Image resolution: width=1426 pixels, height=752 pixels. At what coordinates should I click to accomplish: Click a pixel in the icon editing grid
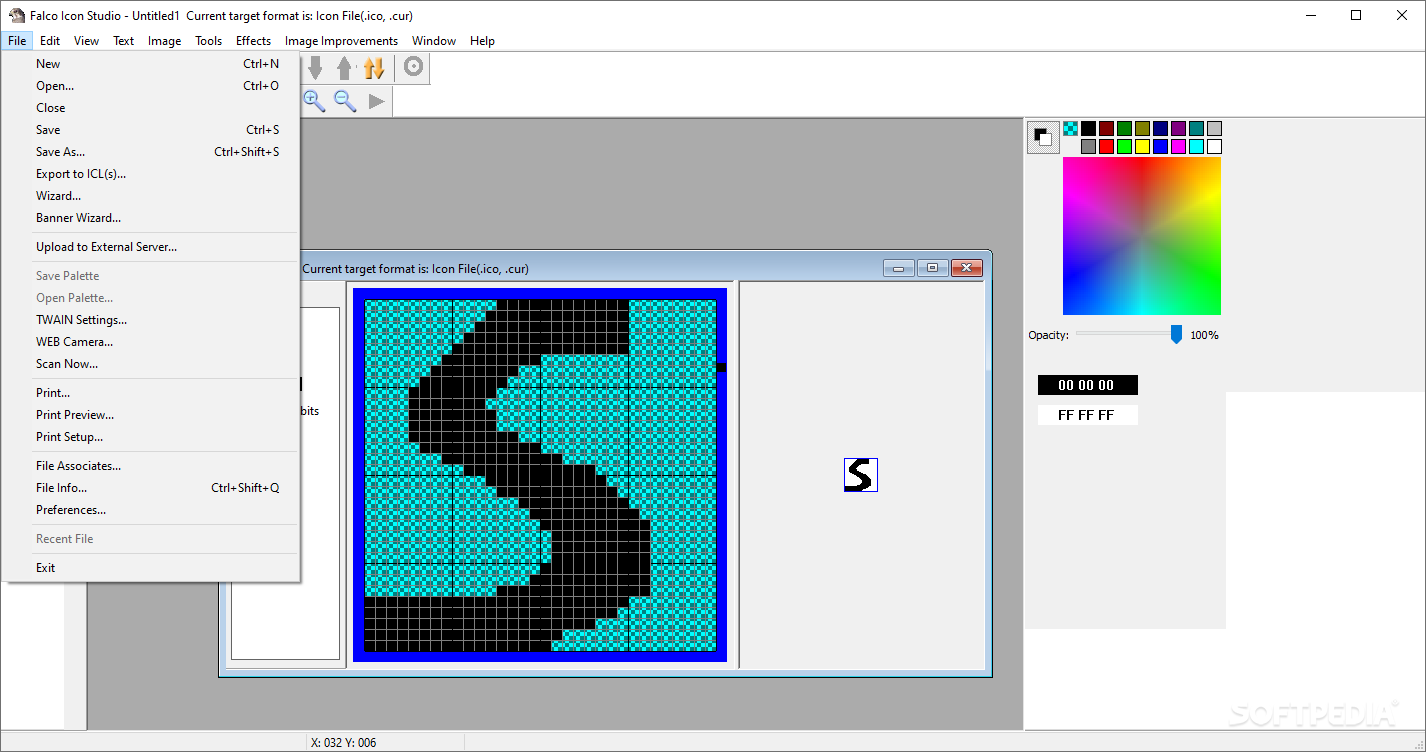click(x=540, y=475)
